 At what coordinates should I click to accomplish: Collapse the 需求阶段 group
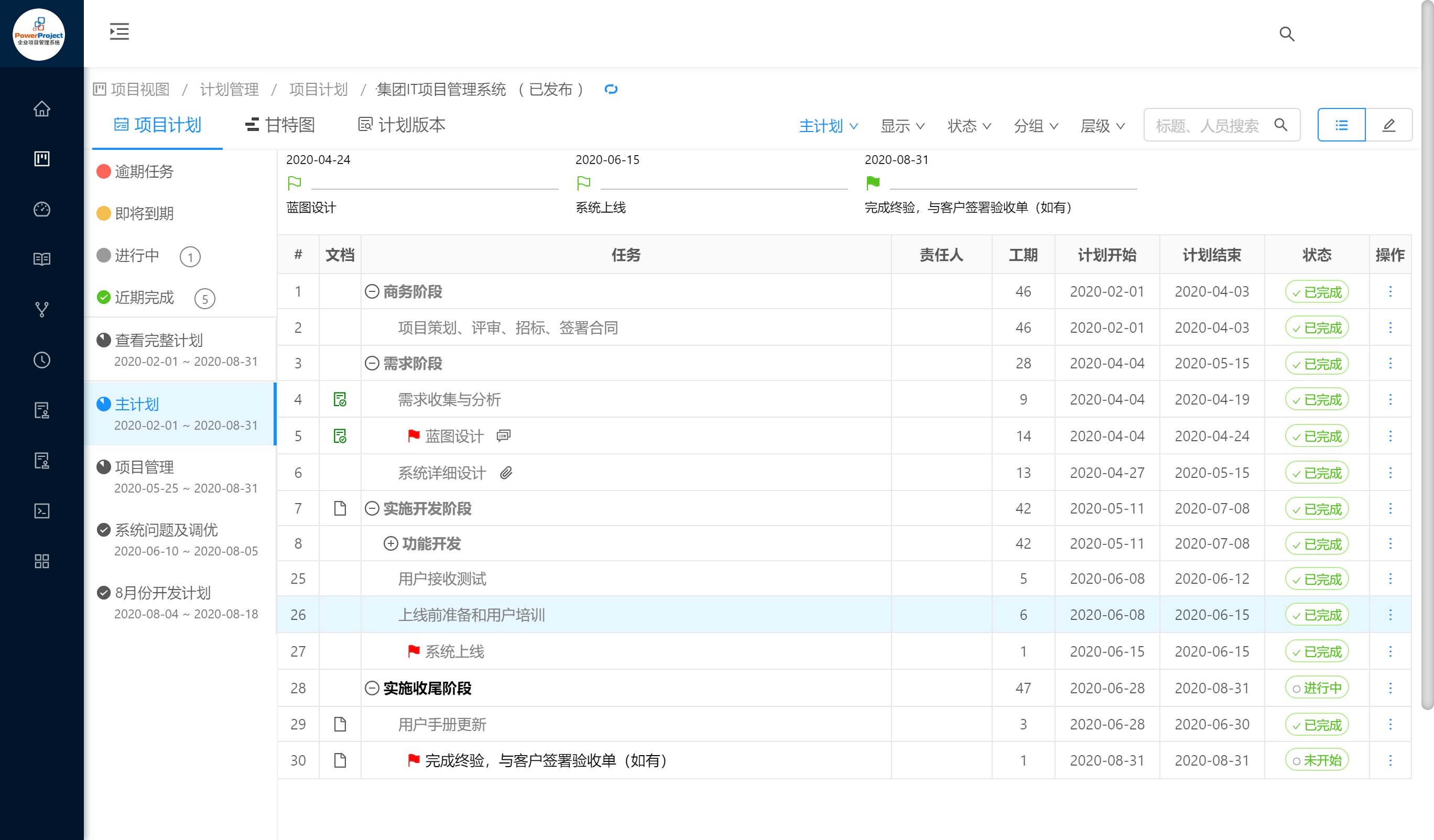click(372, 363)
